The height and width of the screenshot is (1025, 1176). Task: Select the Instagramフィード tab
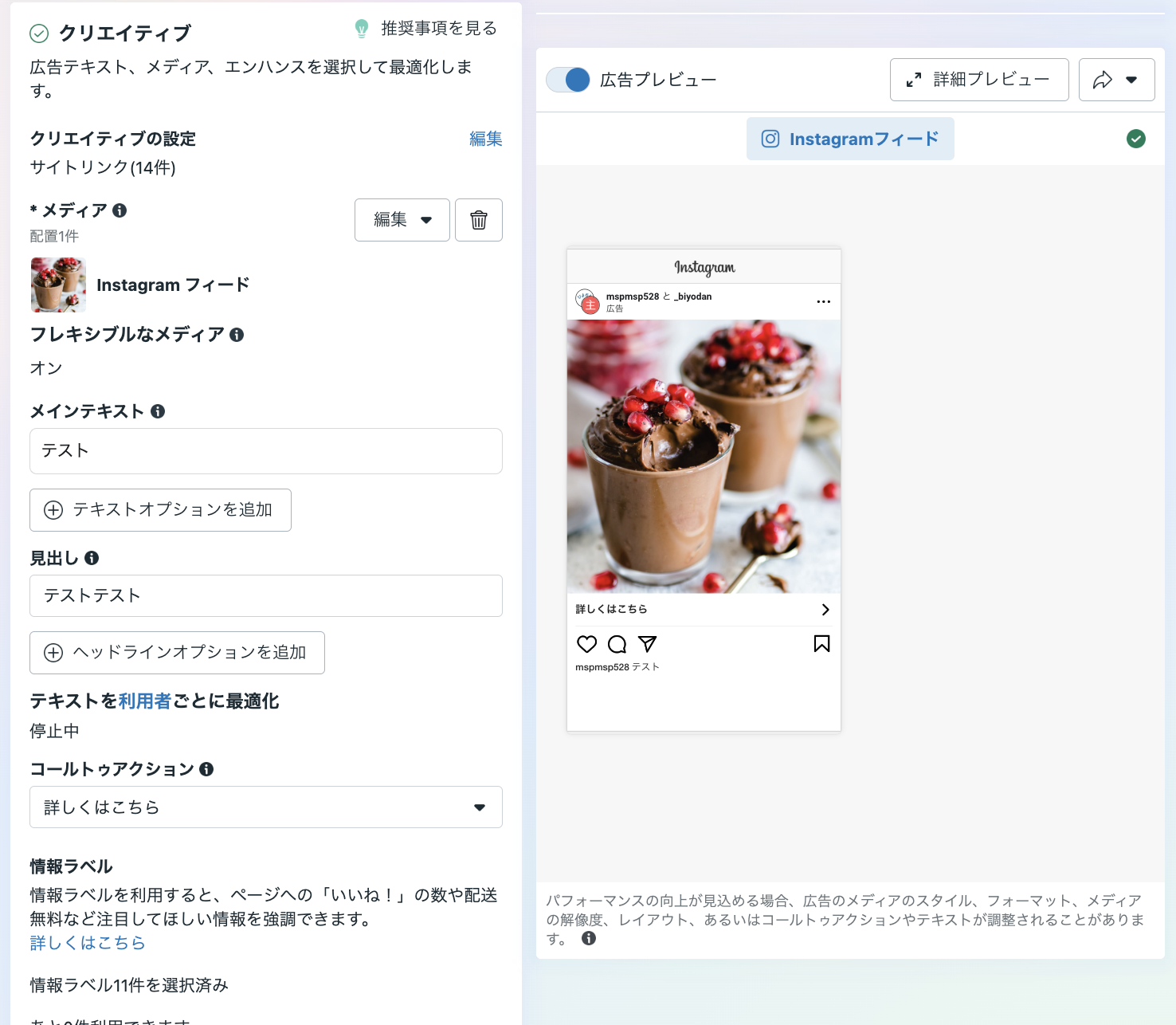tap(850, 139)
